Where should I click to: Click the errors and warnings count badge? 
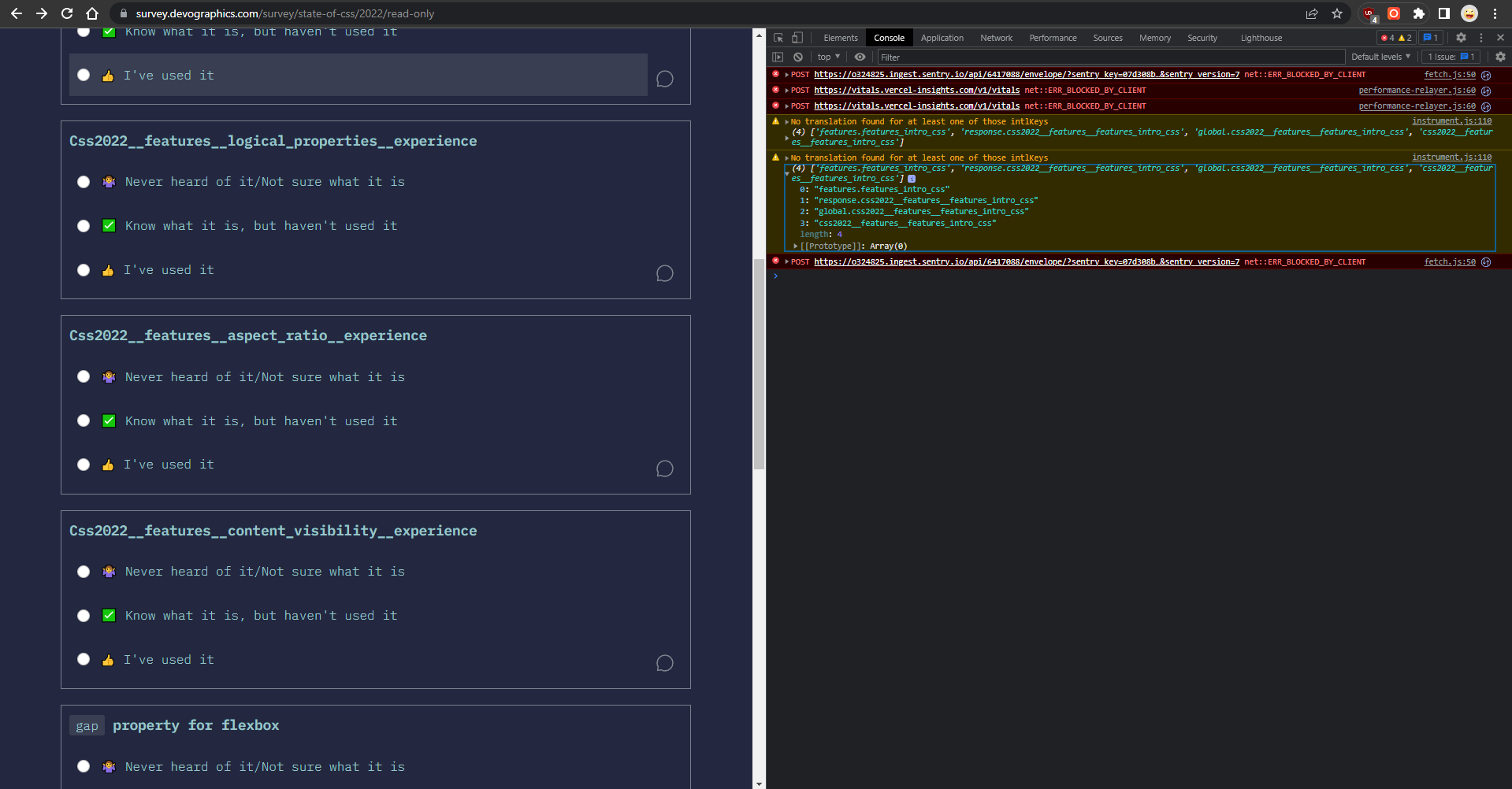tap(1396, 38)
